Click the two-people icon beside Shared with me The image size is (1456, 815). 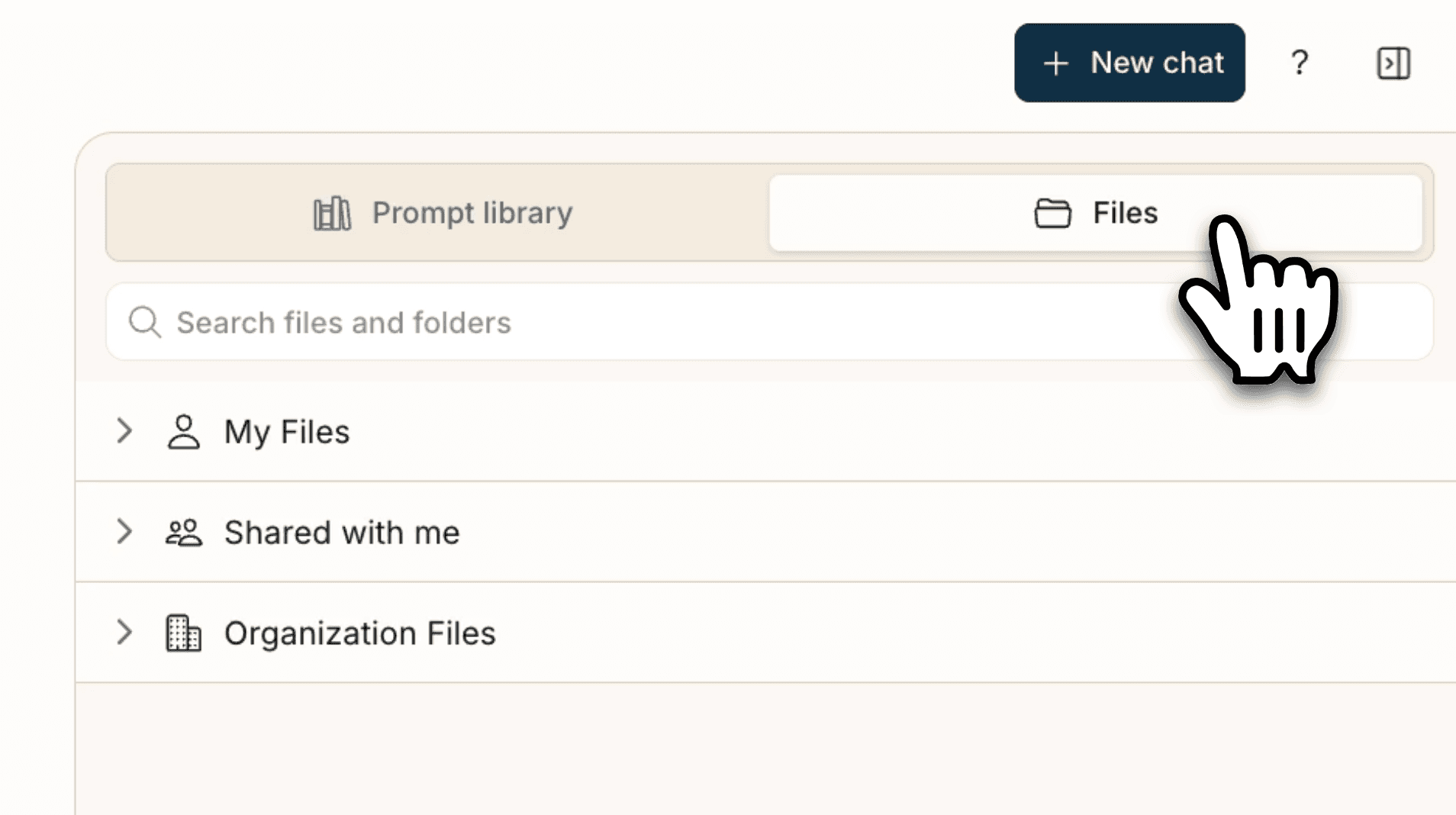tap(183, 533)
